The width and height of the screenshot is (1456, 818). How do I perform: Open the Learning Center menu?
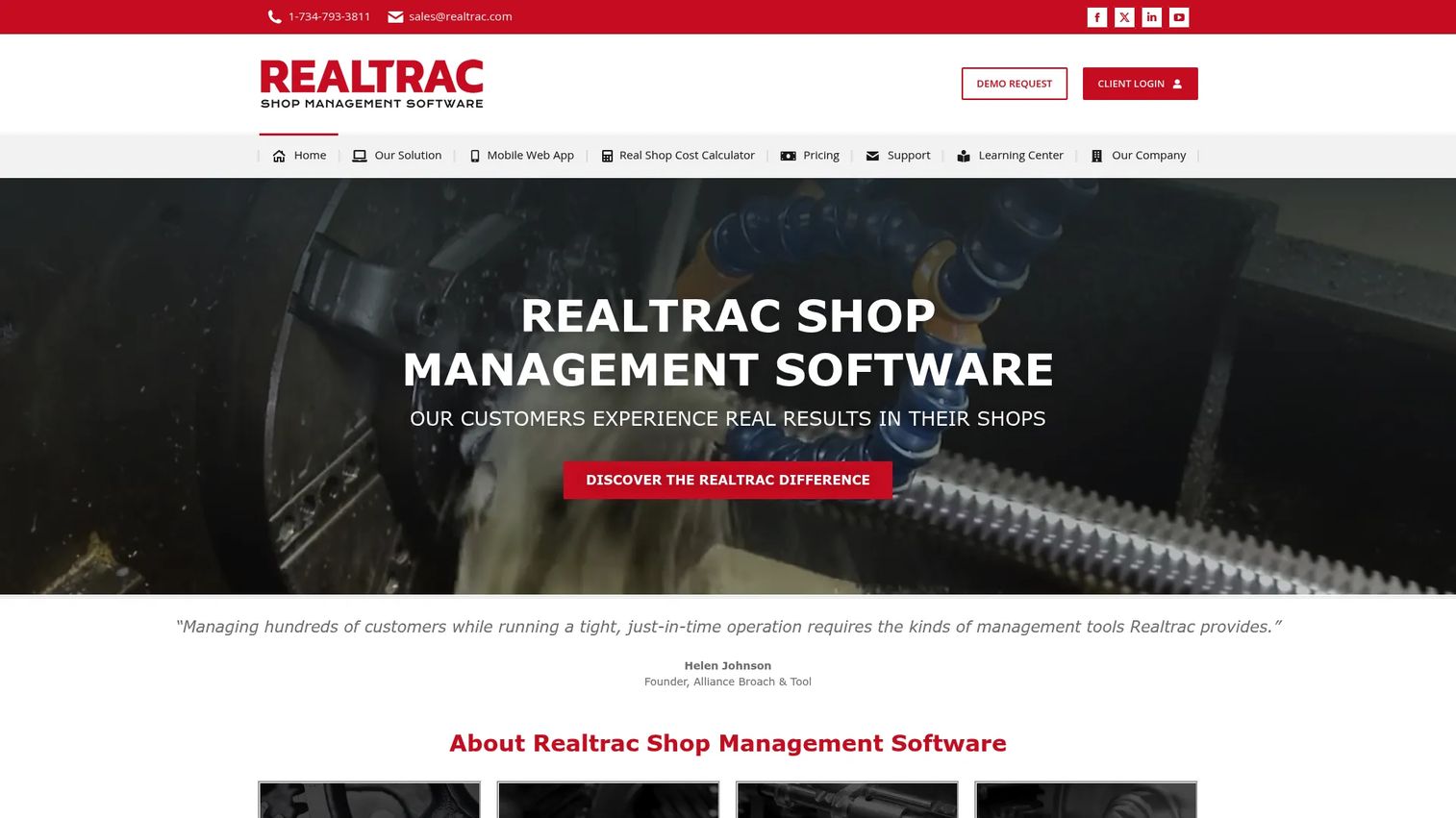(1020, 156)
